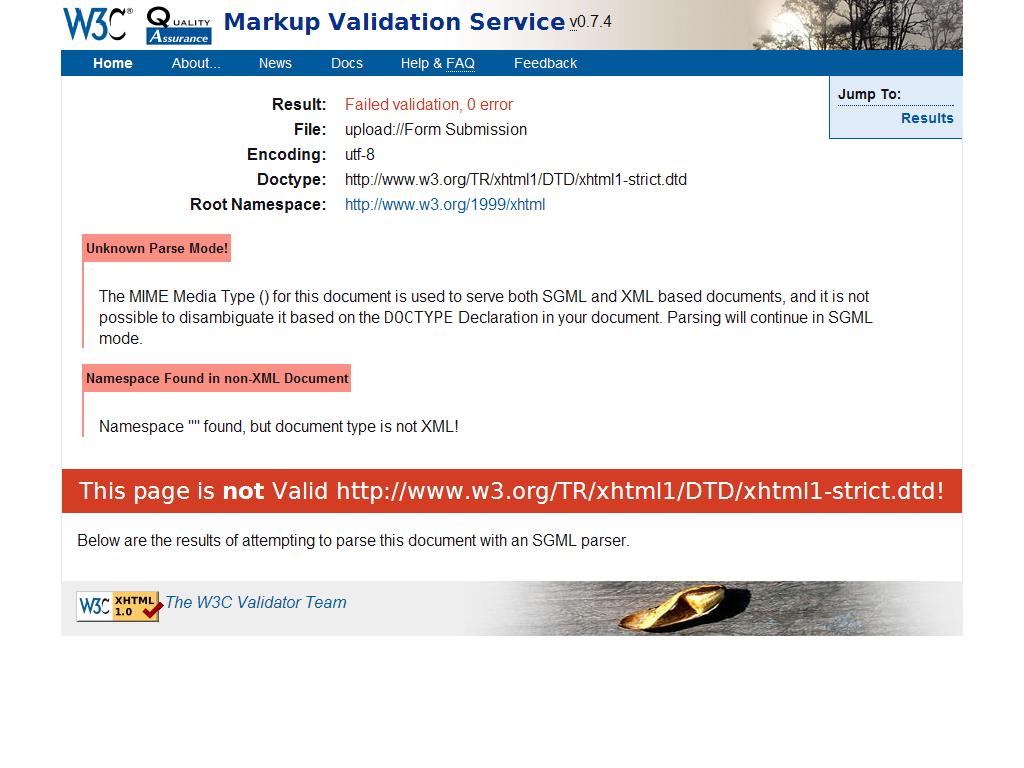Select the 'utf-8' encoding value
Screen dimensions: 1024x768
coord(360,155)
